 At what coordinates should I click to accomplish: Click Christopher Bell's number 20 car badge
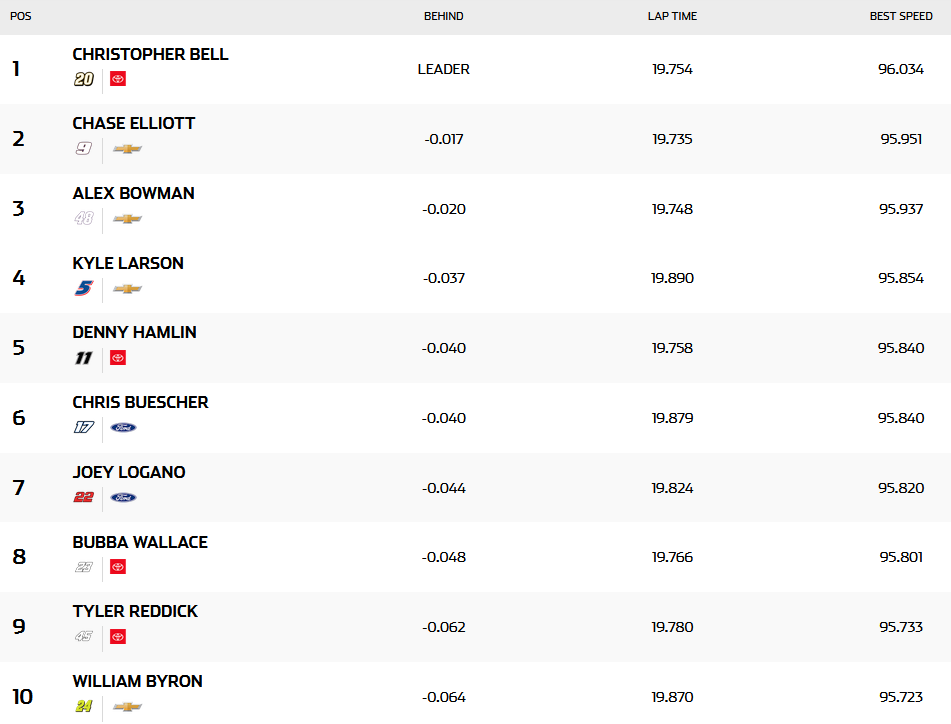(84, 79)
